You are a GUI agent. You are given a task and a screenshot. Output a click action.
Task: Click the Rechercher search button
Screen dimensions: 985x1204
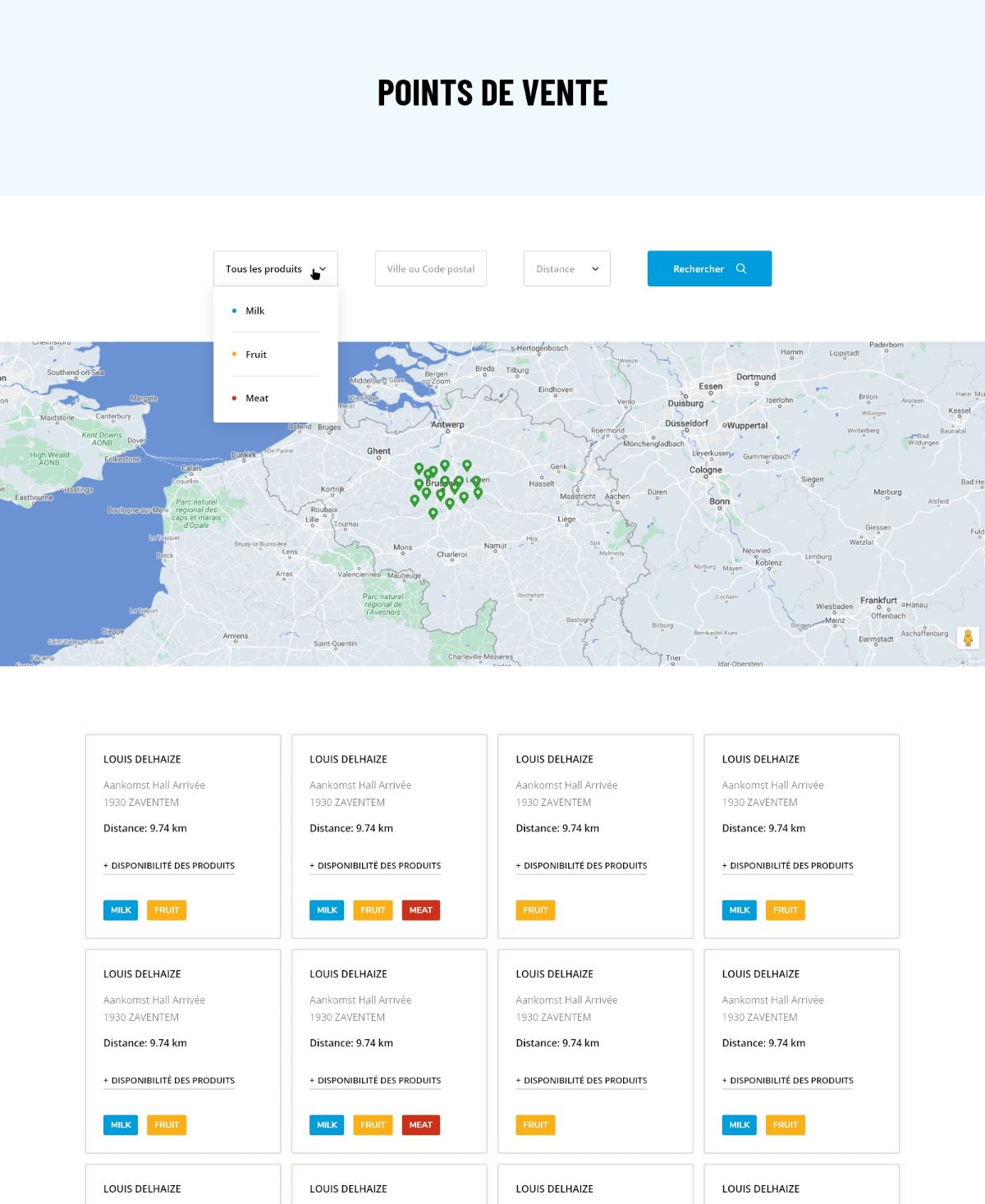point(709,268)
